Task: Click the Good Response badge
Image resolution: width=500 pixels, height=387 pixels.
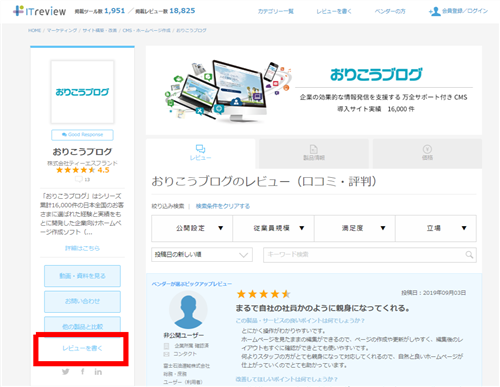Action: (x=82, y=135)
